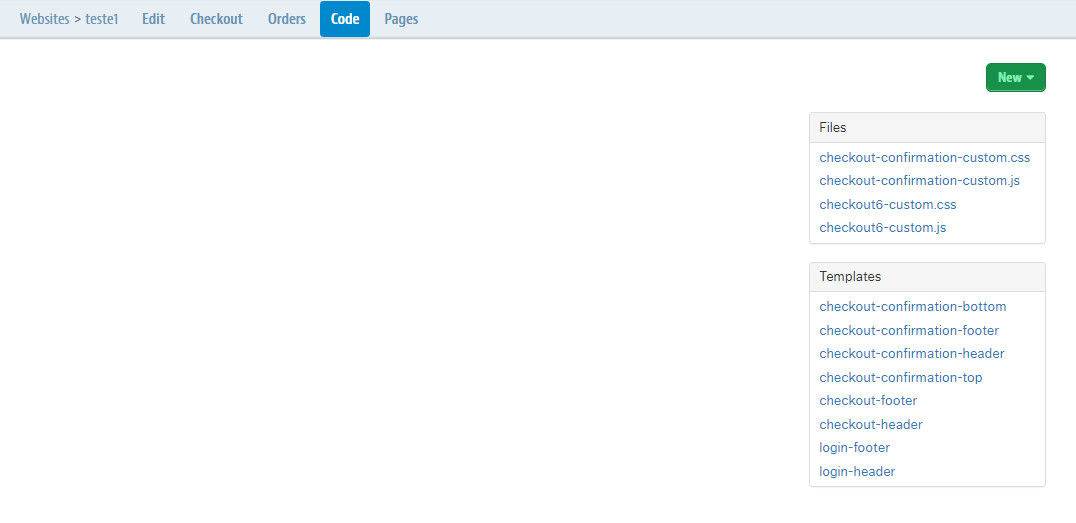The image size is (1076, 523).
Task: Open the checkout6-custom.css file
Action: (x=887, y=205)
